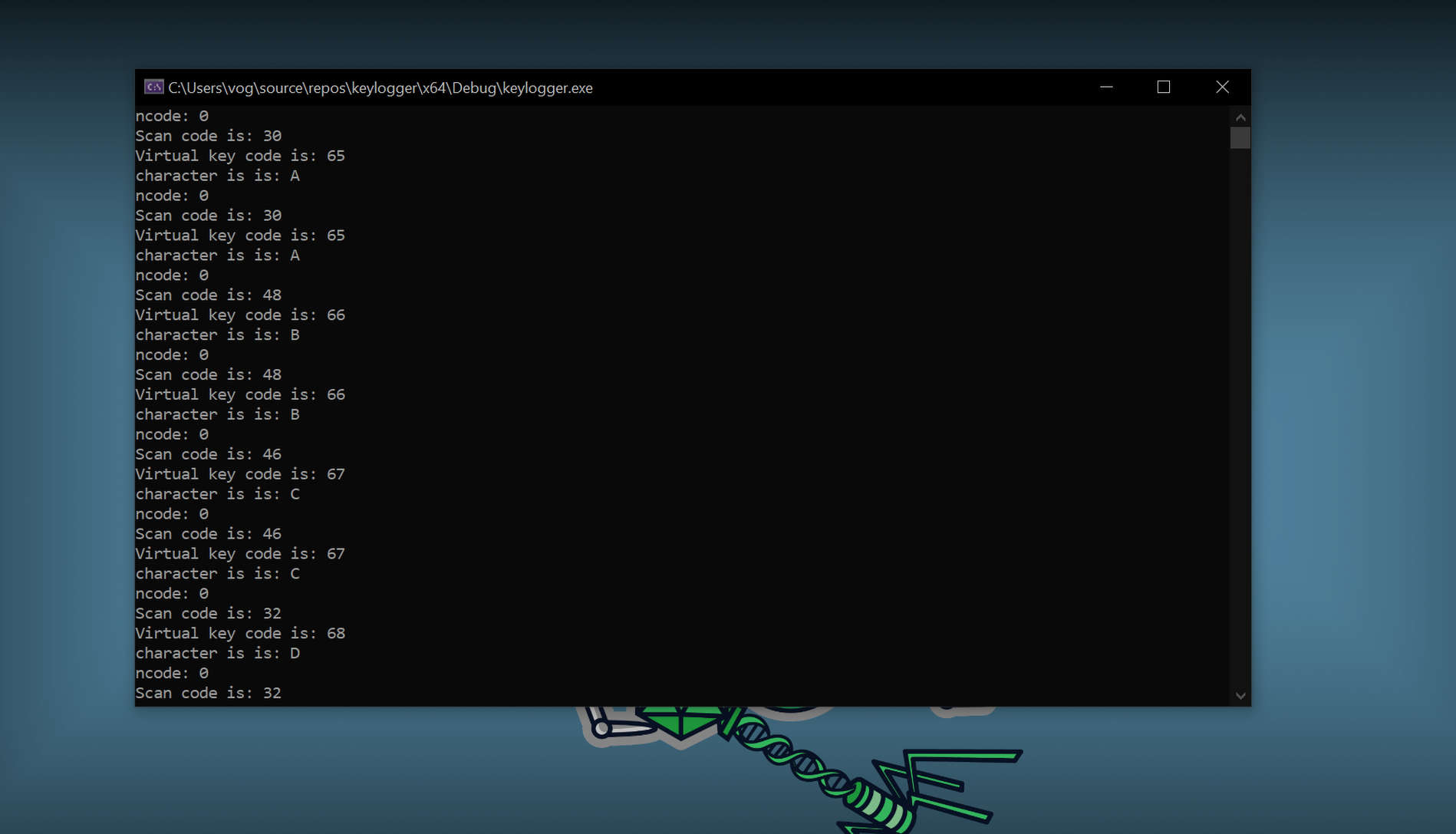
Task: Click the keylogger.exe path in the title bar
Action: tap(380, 88)
